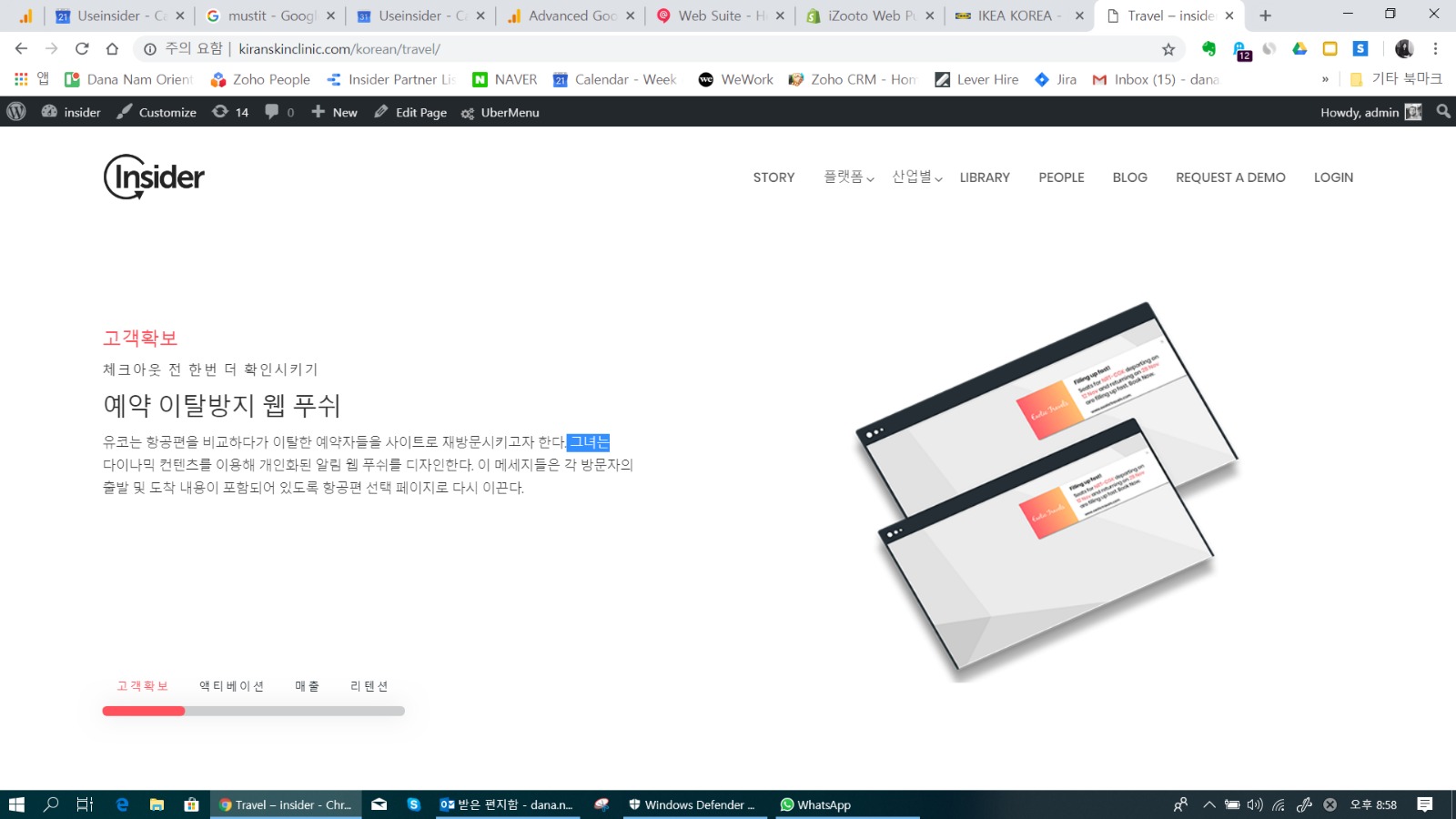The height and width of the screenshot is (819, 1456).
Task: Click the Insider logo
Action: pos(154,177)
